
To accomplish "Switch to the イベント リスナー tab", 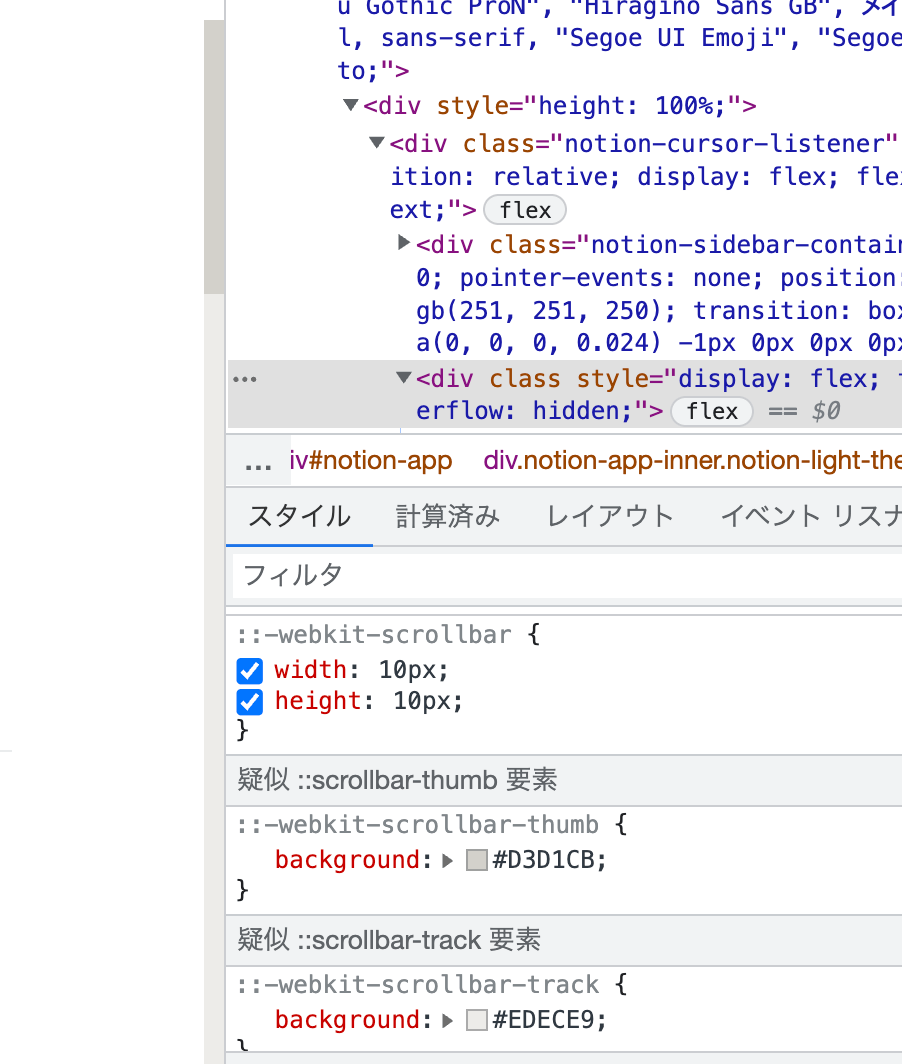I will point(810,516).
